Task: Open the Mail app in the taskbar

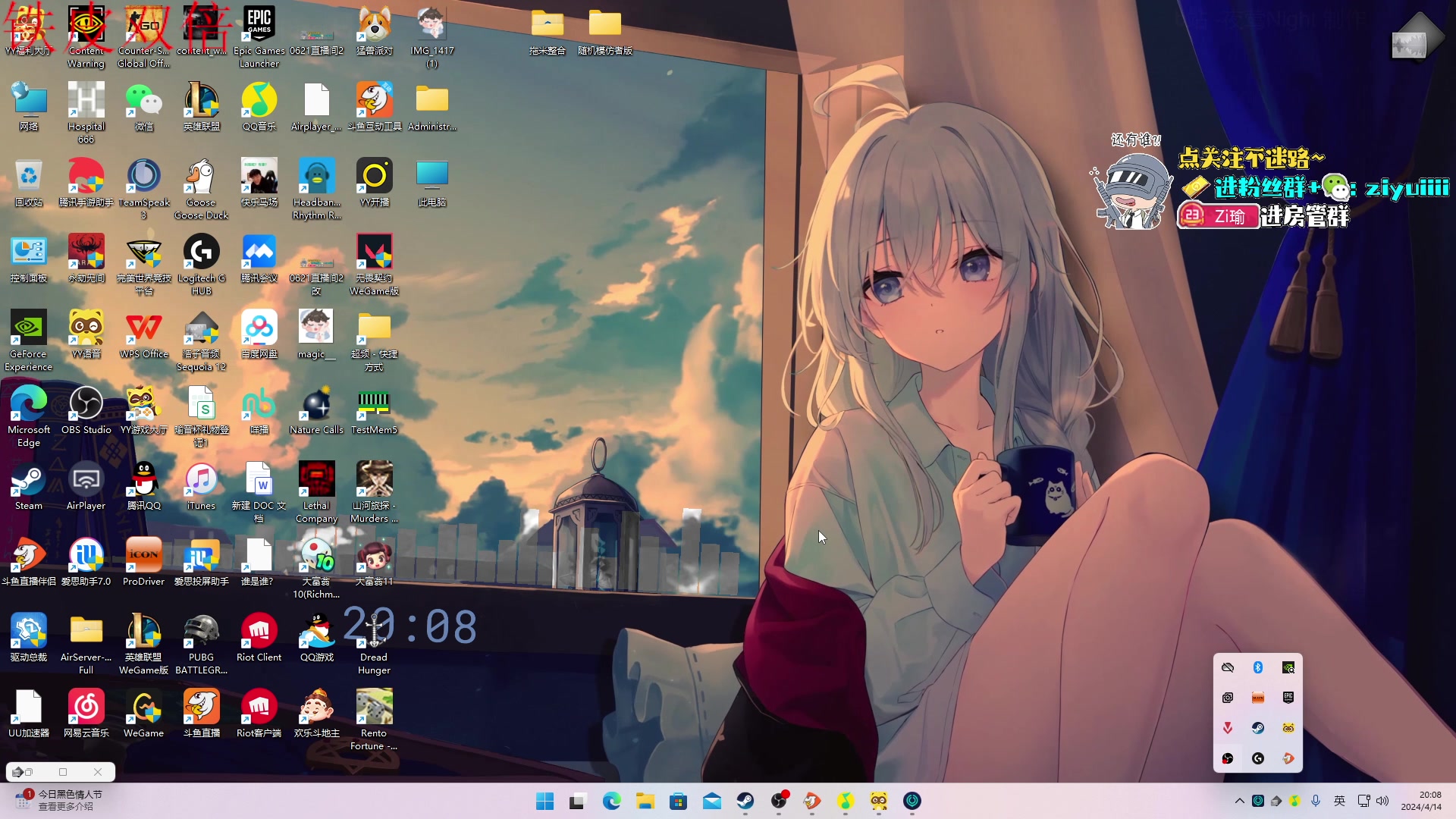Action: pyautogui.click(x=712, y=801)
